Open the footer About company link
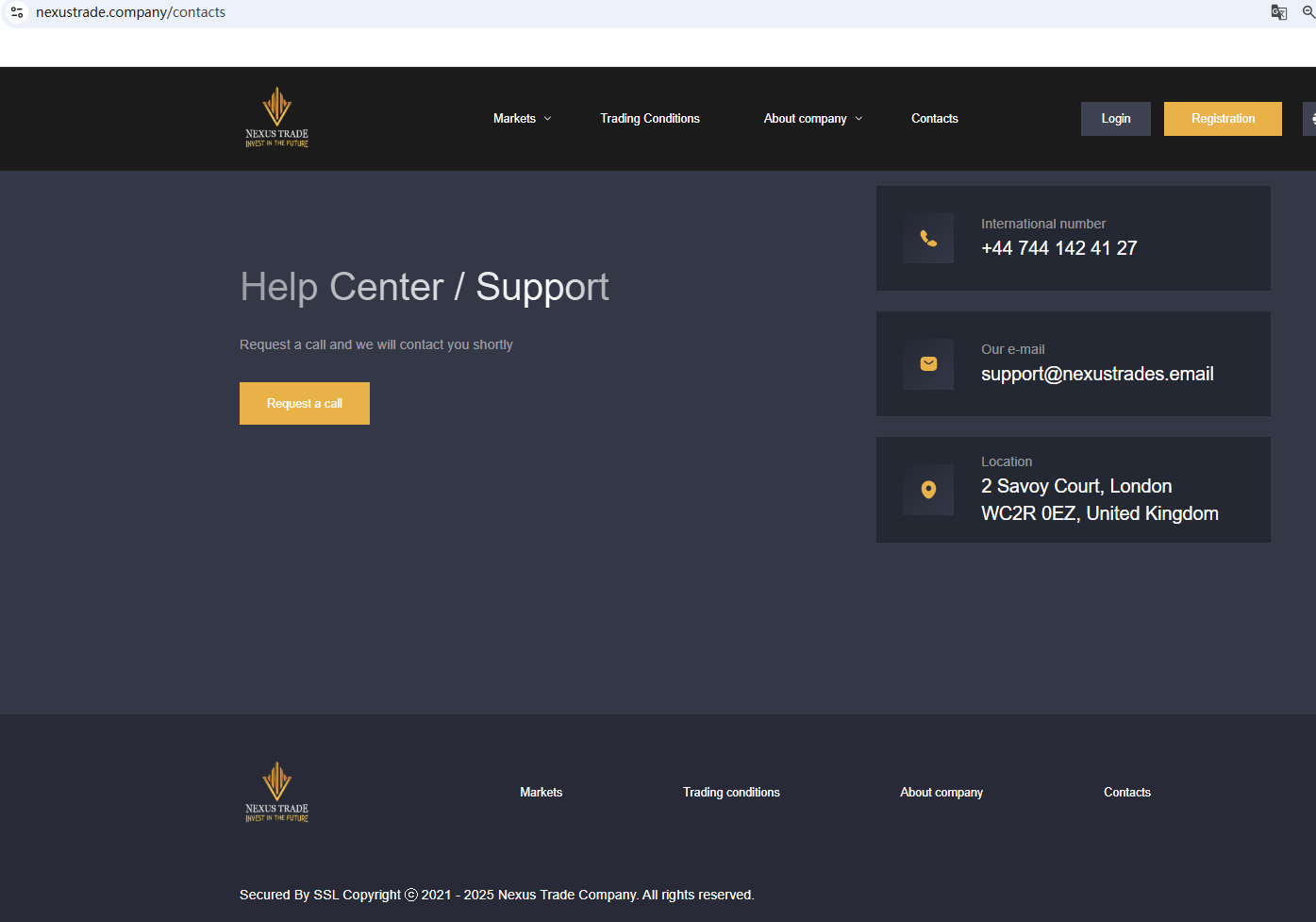Screen dimensions: 1316x922 pyautogui.click(x=941, y=793)
